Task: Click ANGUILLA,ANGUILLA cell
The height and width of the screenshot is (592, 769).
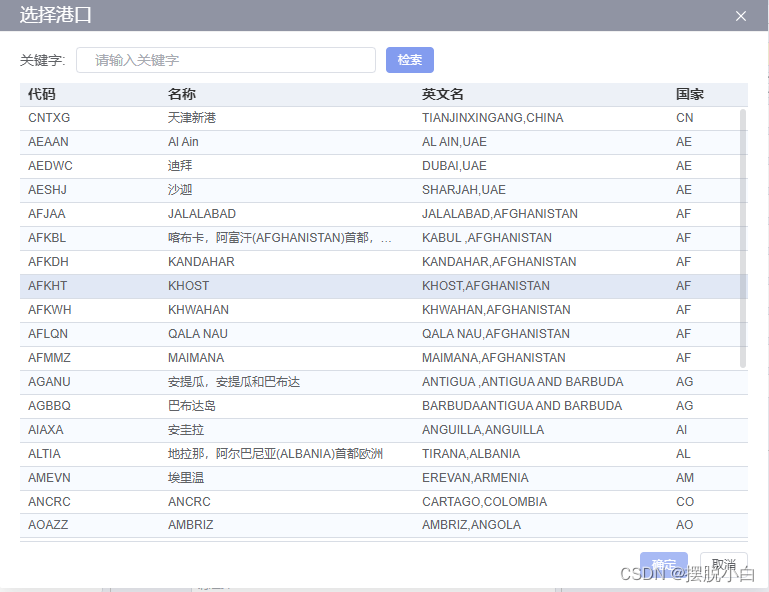Action: click(x=483, y=430)
